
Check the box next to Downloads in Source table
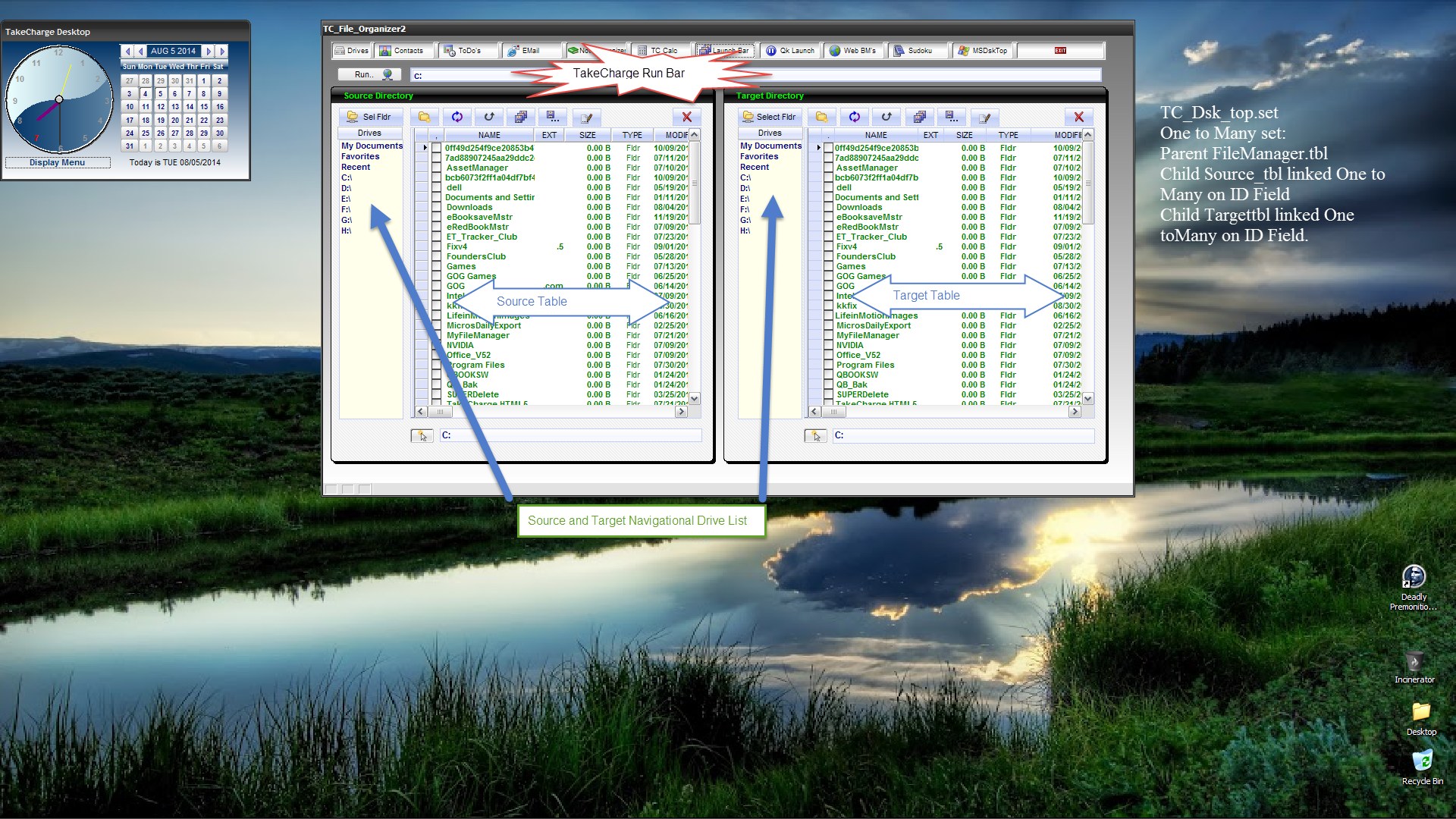(437, 208)
